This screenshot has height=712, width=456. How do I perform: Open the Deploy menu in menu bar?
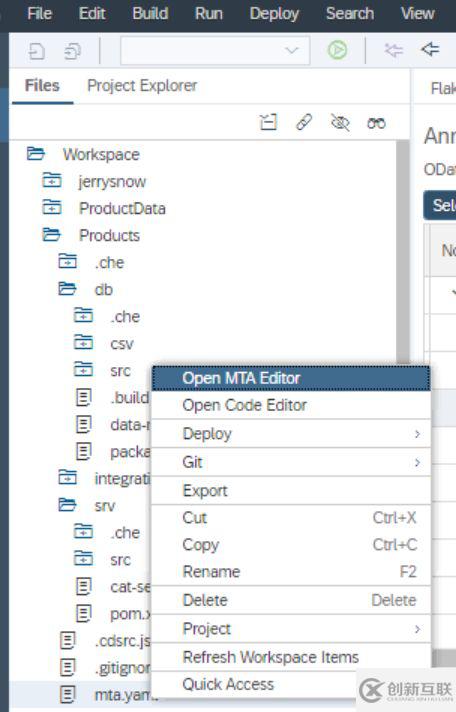(274, 14)
